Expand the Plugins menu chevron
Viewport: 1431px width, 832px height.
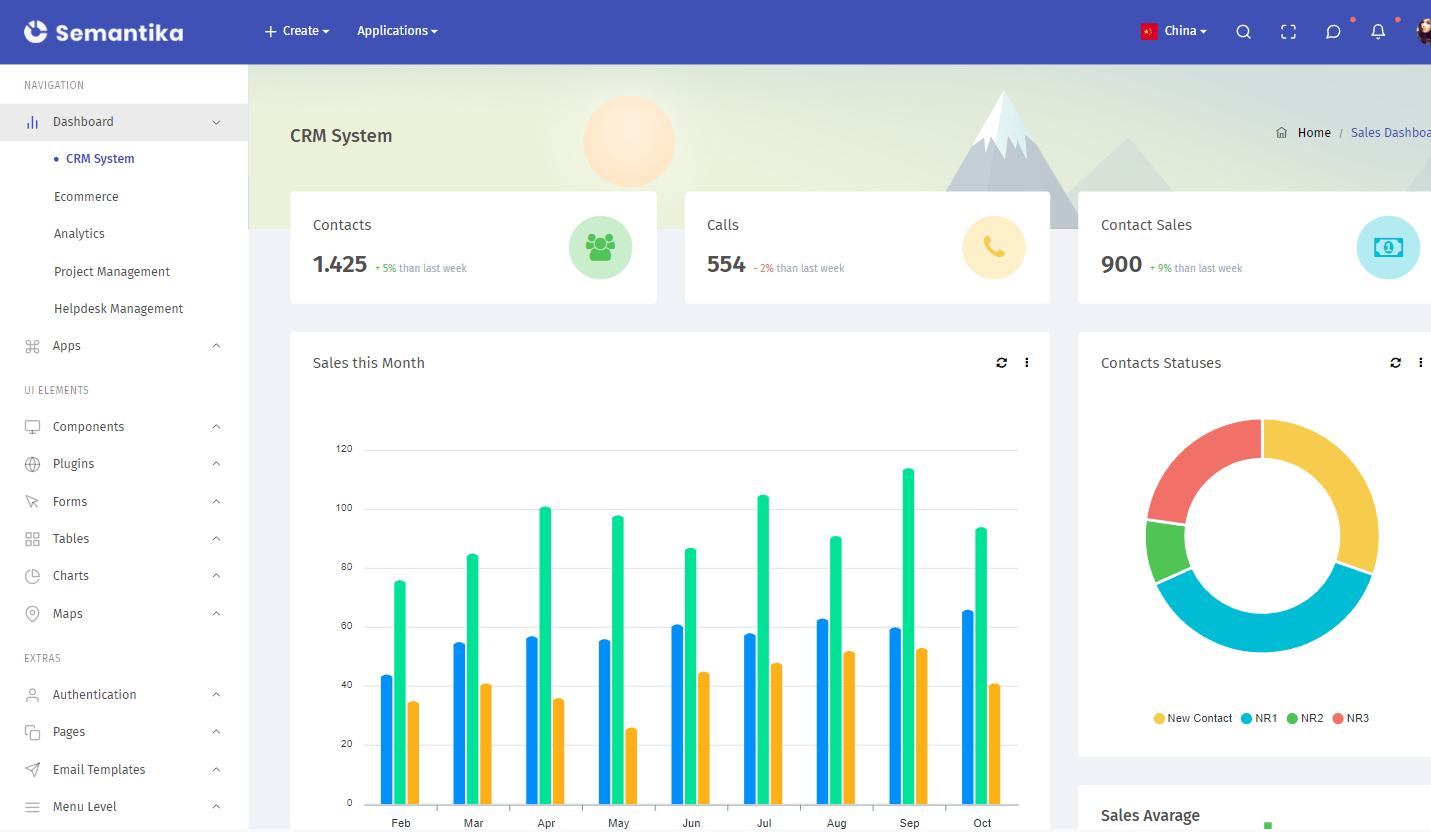216,464
